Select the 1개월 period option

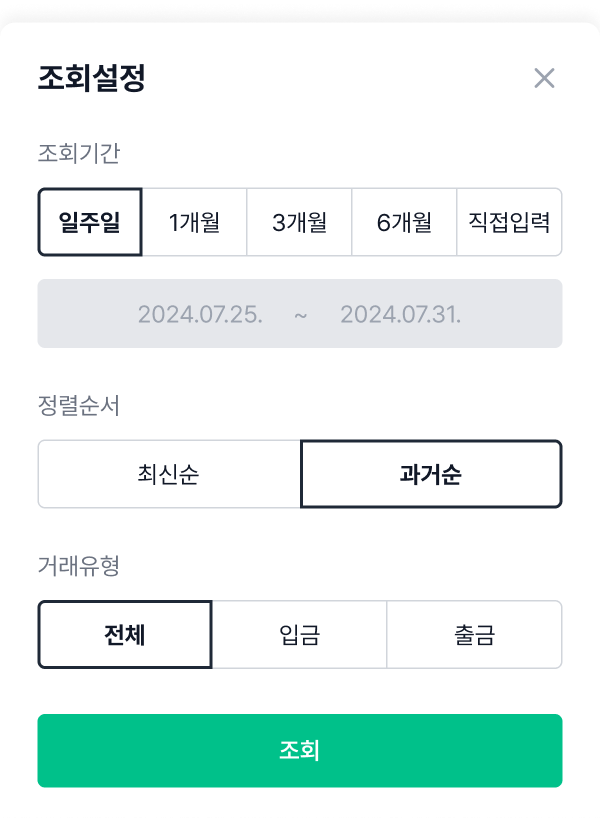194,222
